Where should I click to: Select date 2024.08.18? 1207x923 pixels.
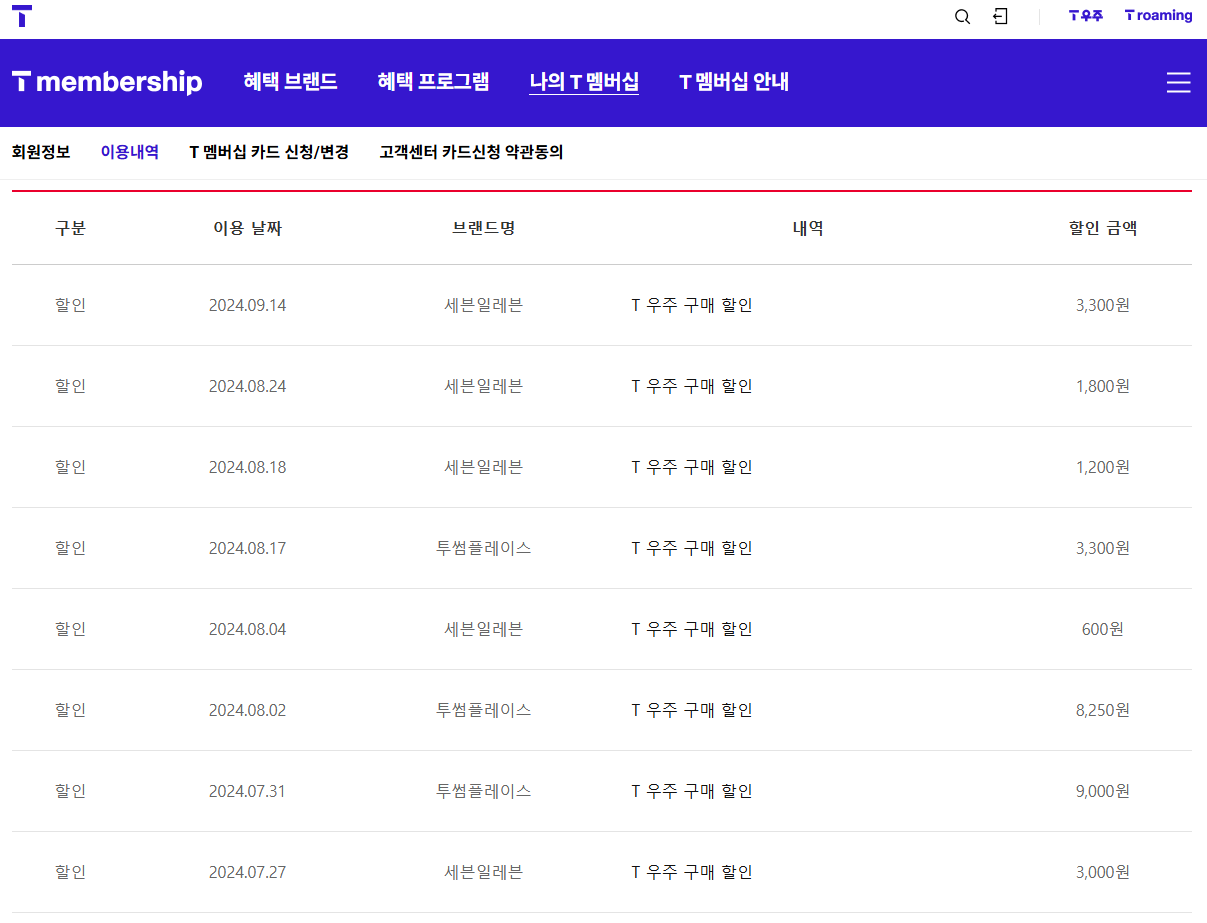coord(247,467)
